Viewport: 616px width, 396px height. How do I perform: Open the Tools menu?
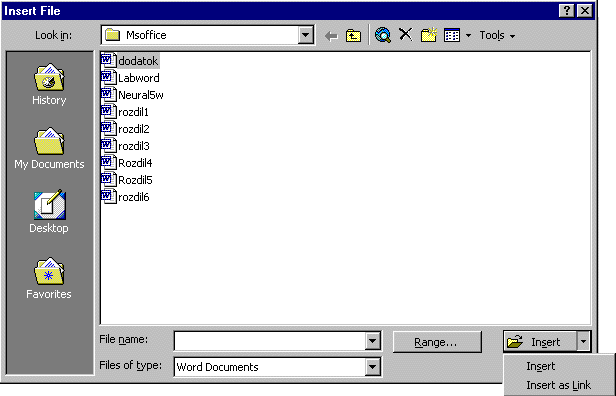tap(497, 35)
